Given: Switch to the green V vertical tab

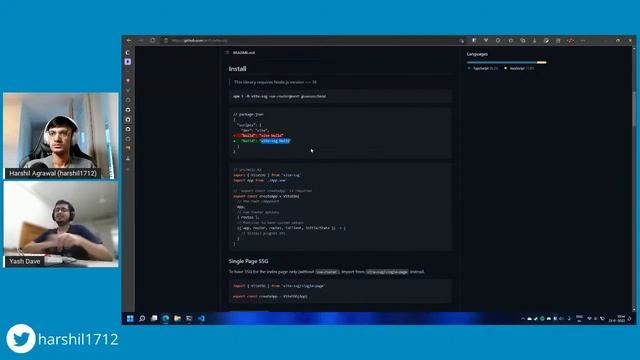Looking at the screenshot, I should (x=128, y=90).
